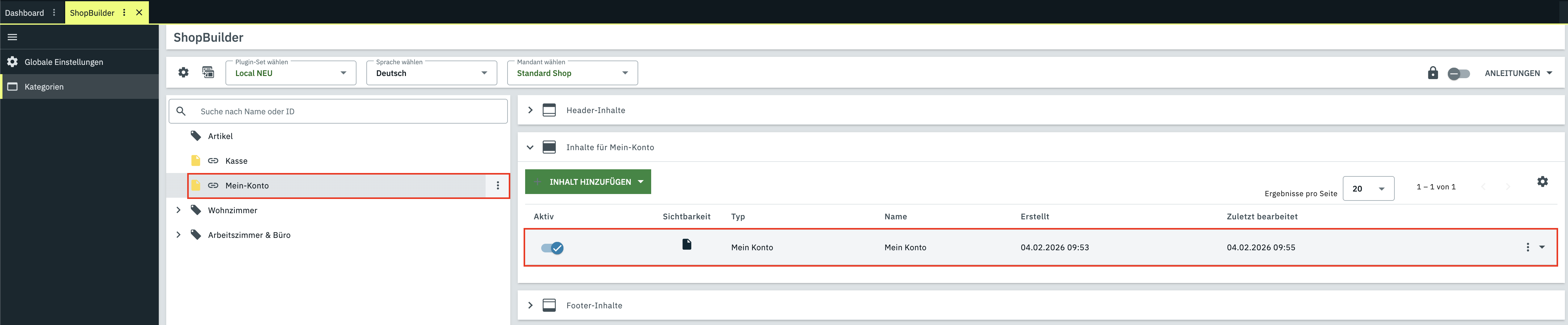
Task: Toggle the switch next to lock icon
Action: click(1458, 74)
